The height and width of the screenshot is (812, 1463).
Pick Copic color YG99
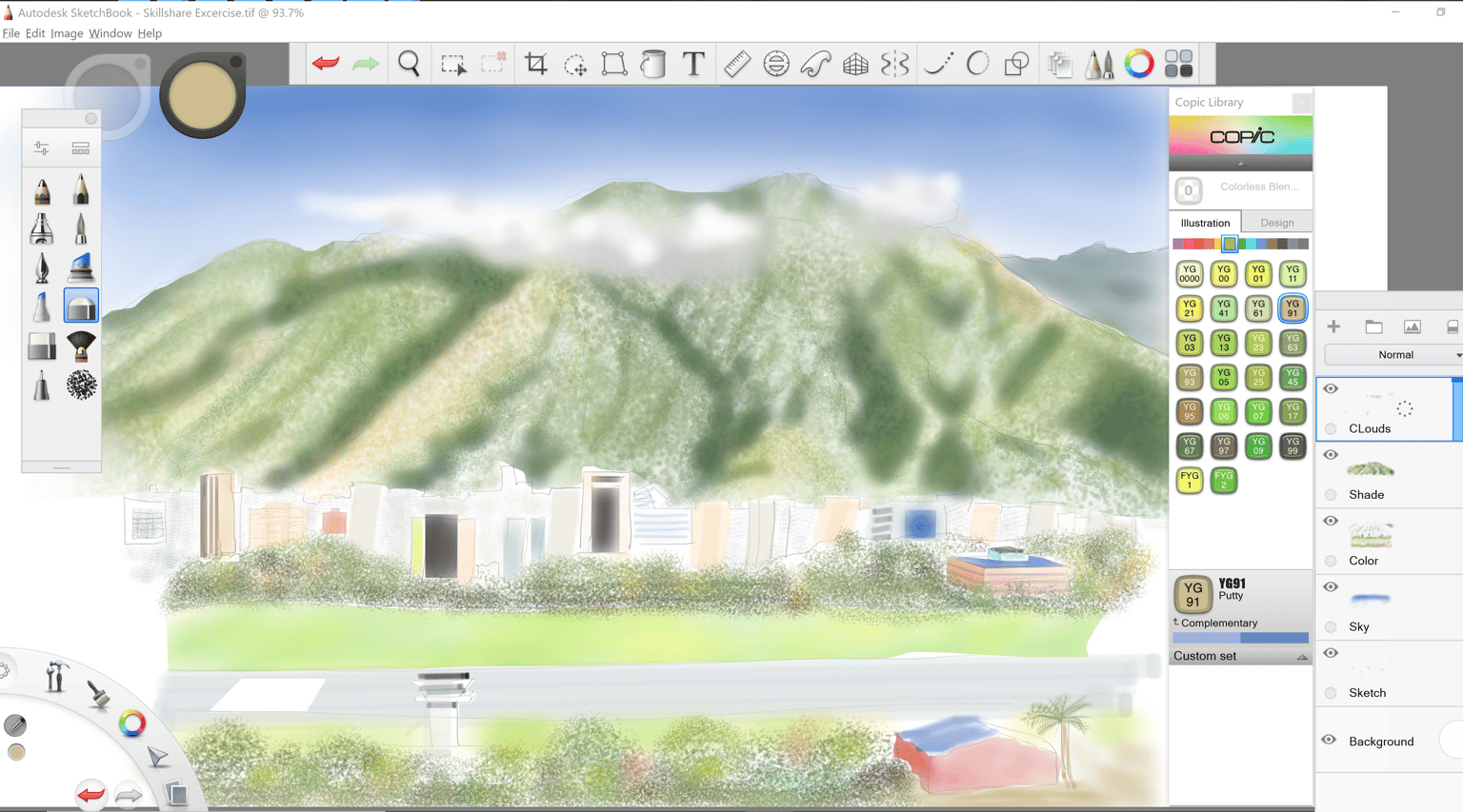pyautogui.click(x=1293, y=446)
